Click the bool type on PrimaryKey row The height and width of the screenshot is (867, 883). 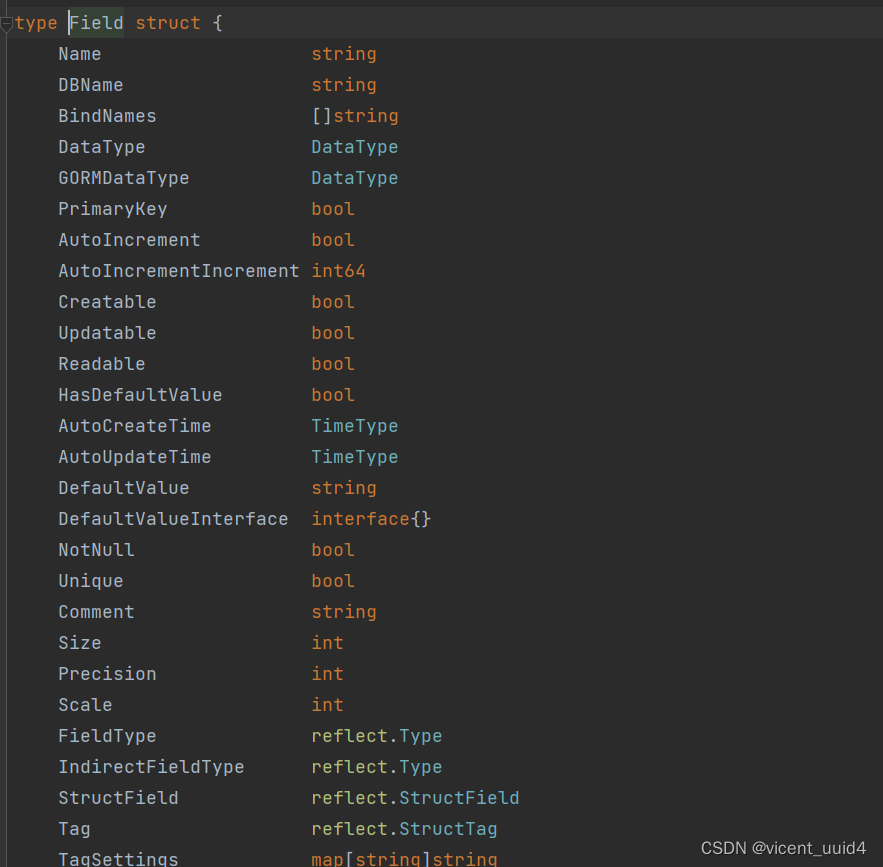coord(333,209)
